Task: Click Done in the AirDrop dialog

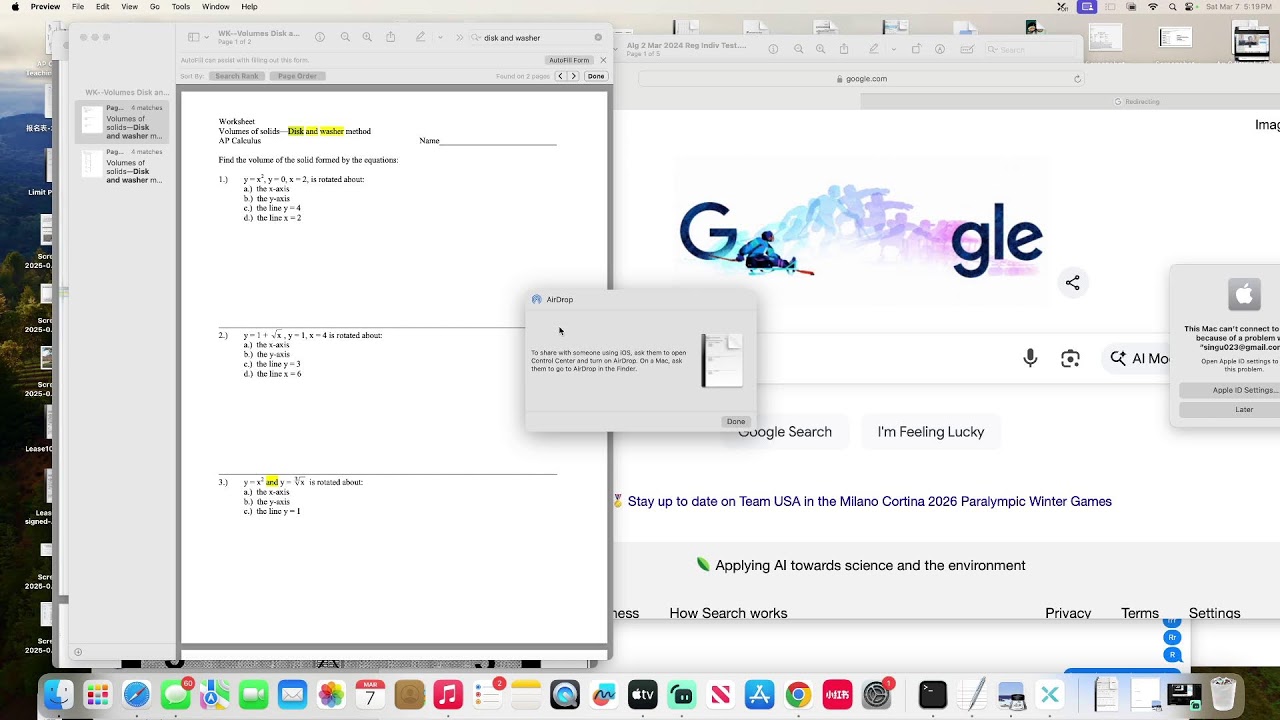Action: click(736, 422)
